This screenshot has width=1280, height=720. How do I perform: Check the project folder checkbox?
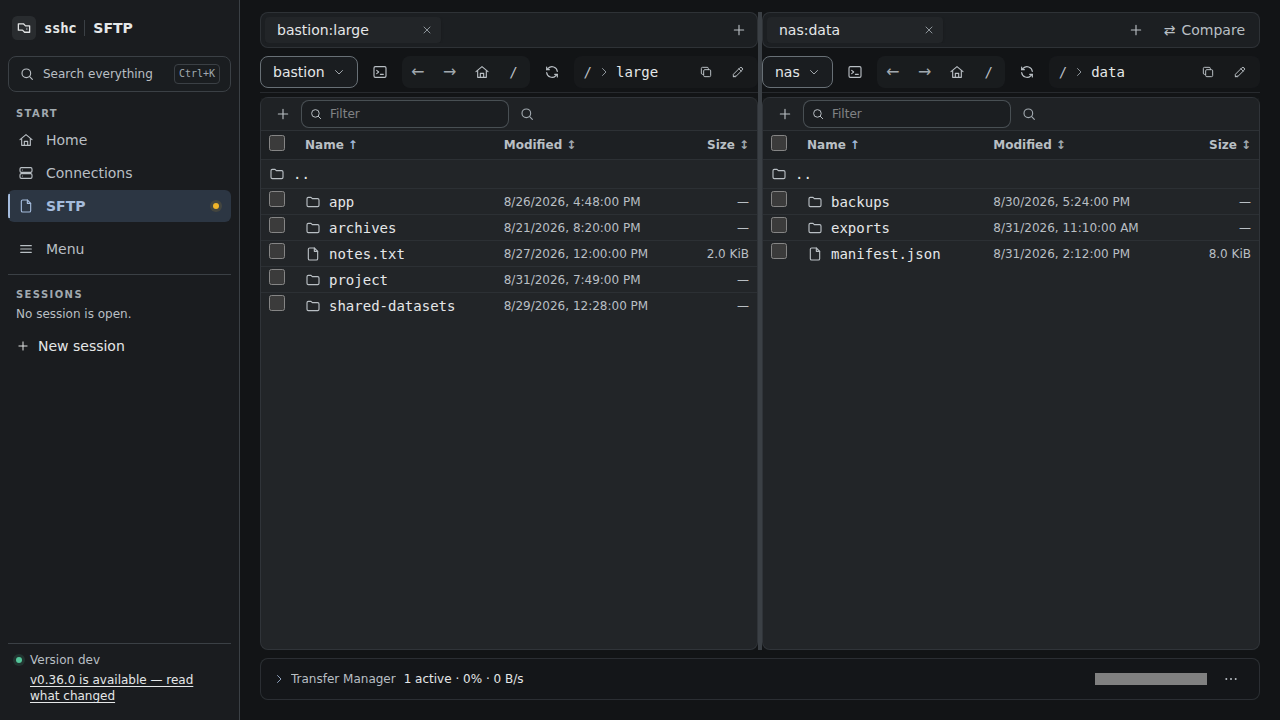click(277, 277)
